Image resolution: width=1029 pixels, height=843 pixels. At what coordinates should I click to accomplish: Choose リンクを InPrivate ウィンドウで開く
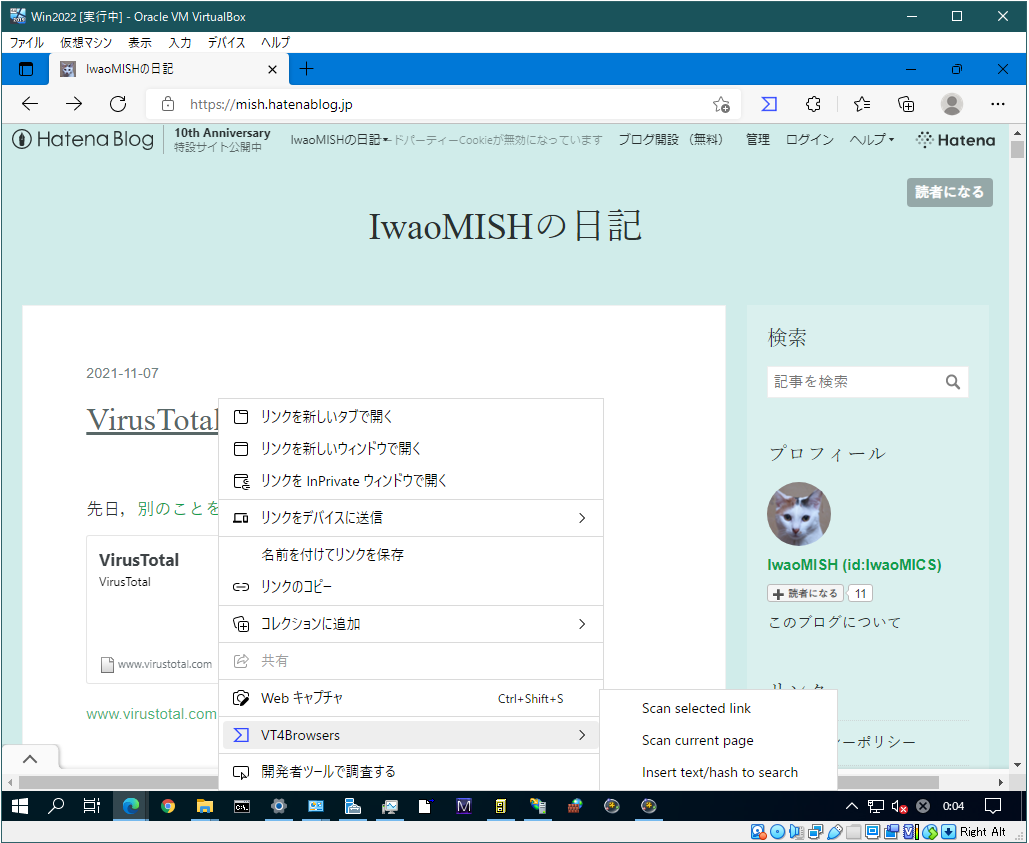(411, 481)
